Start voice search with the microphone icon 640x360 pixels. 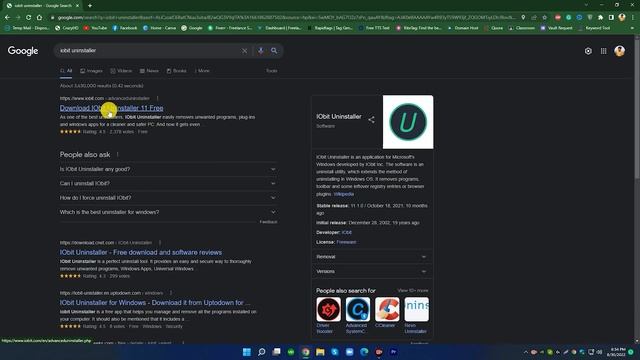click(260, 51)
